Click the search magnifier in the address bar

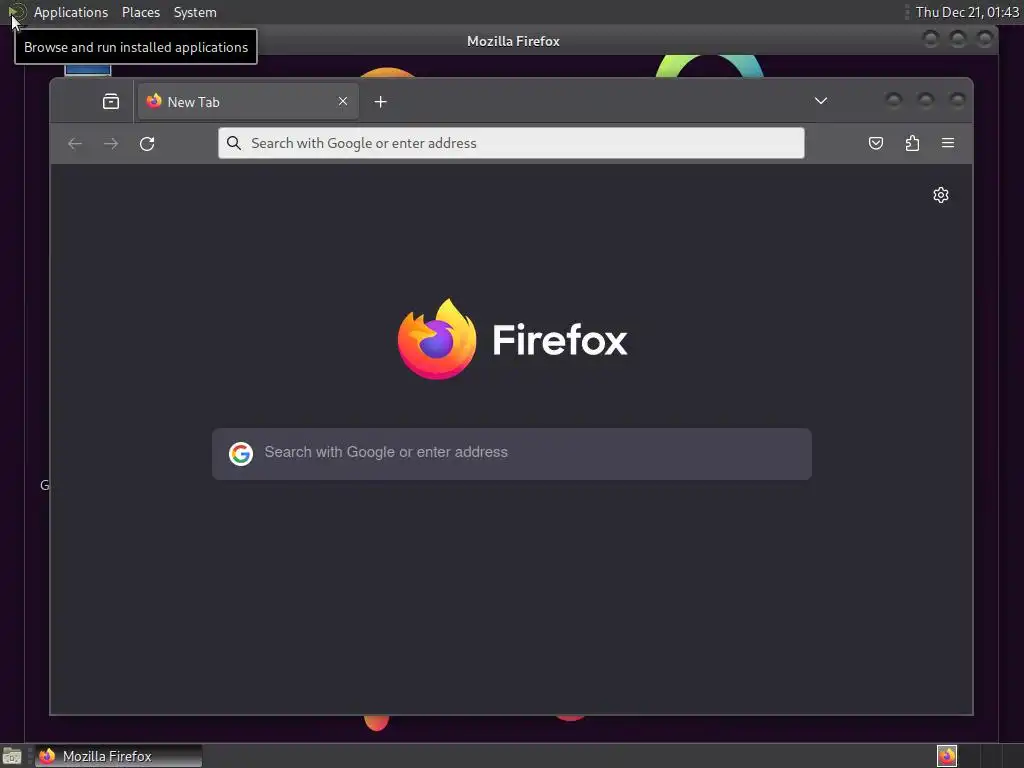tap(234, 143)
